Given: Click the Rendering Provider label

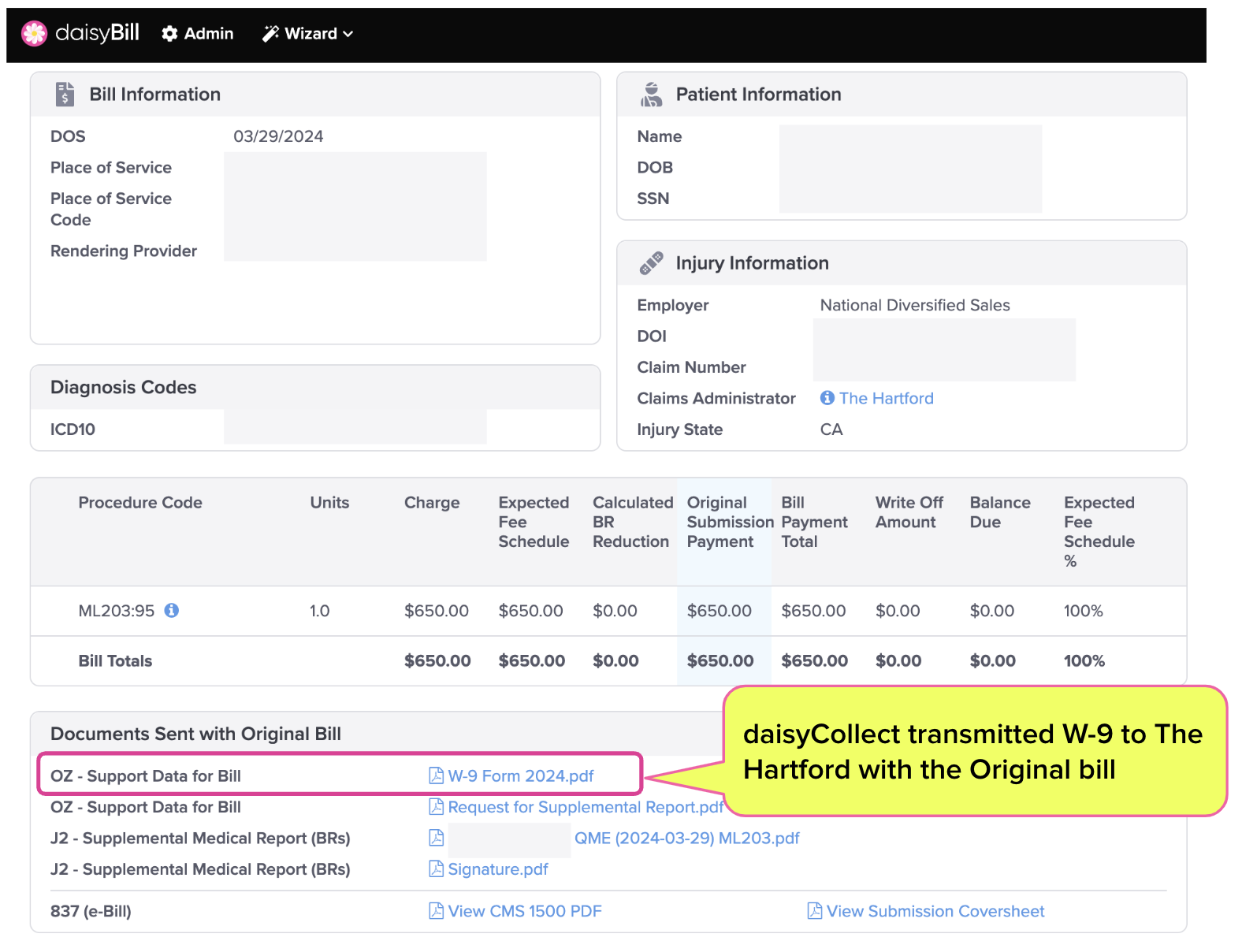Looking at the screenshot, I should click(x=124, y=251).
